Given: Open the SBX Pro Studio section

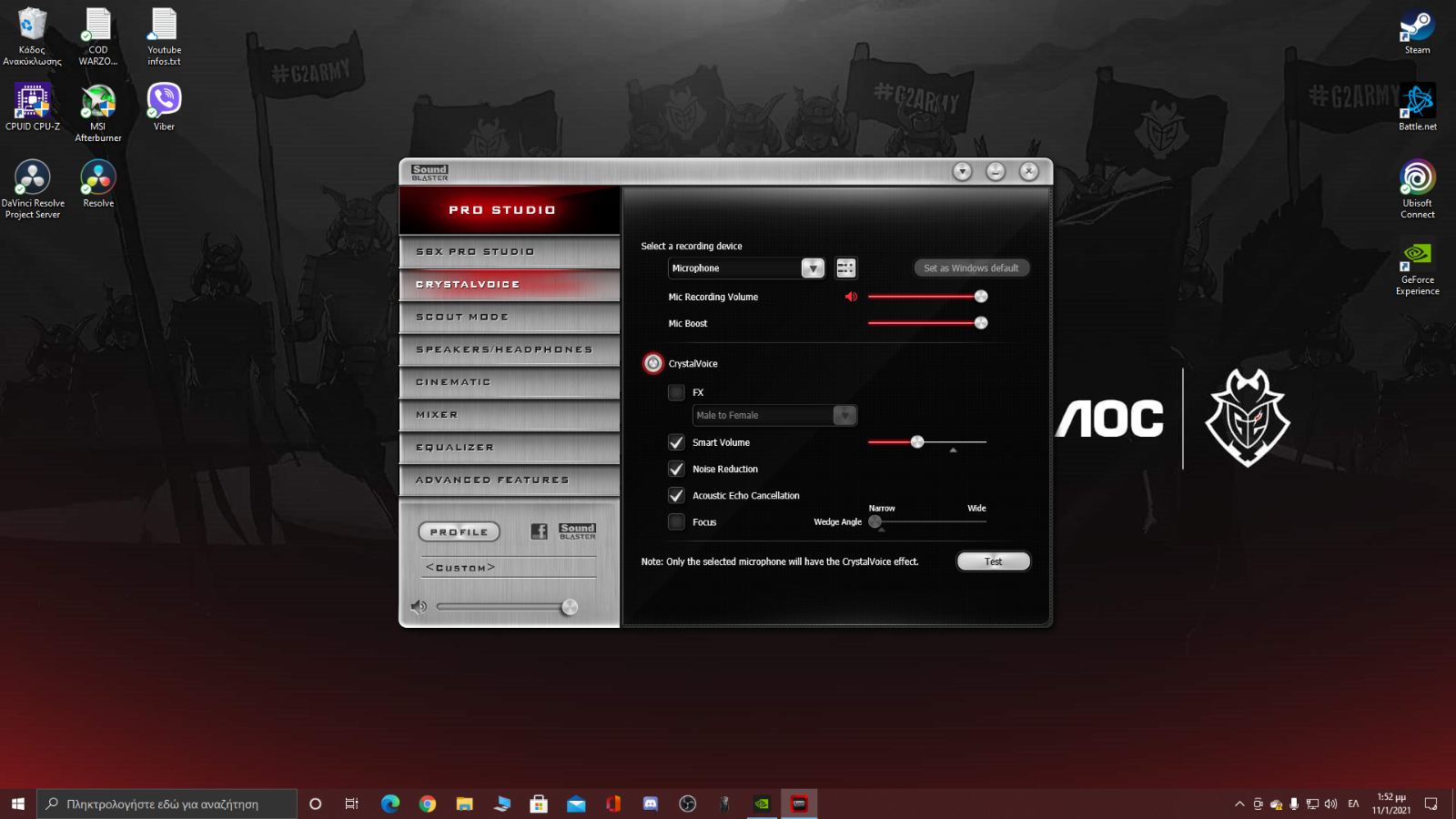Looking at the screenshot, I should click(x=510, y=252).
